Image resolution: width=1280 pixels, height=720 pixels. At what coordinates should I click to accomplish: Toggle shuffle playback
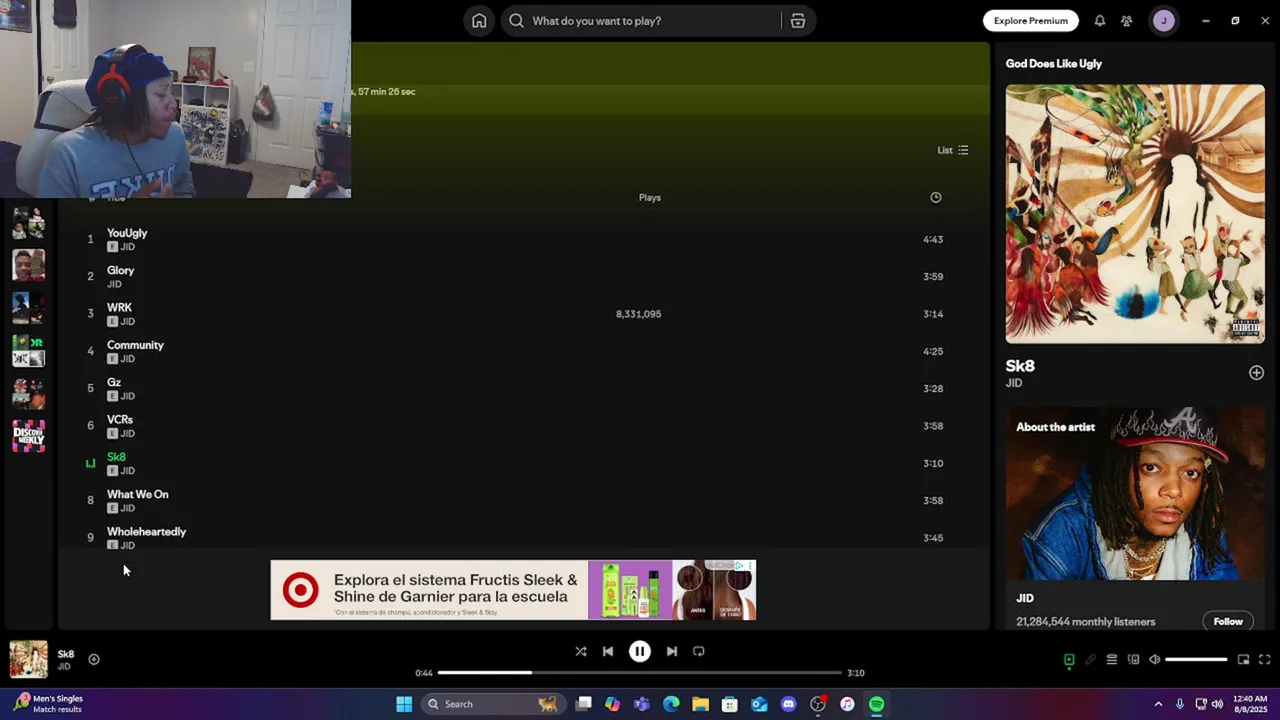click(581, 652)
